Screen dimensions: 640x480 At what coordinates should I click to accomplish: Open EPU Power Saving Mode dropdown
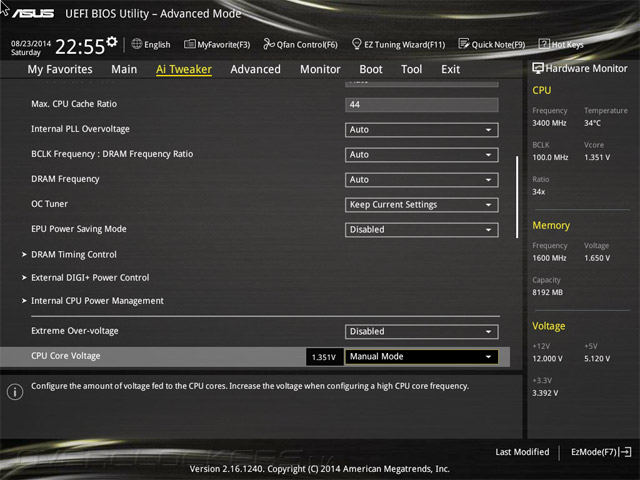(422, 229)
